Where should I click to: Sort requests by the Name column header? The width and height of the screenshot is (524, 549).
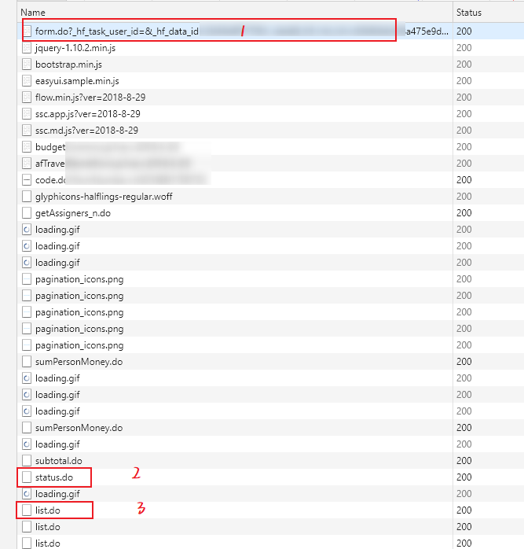(33, 13)
